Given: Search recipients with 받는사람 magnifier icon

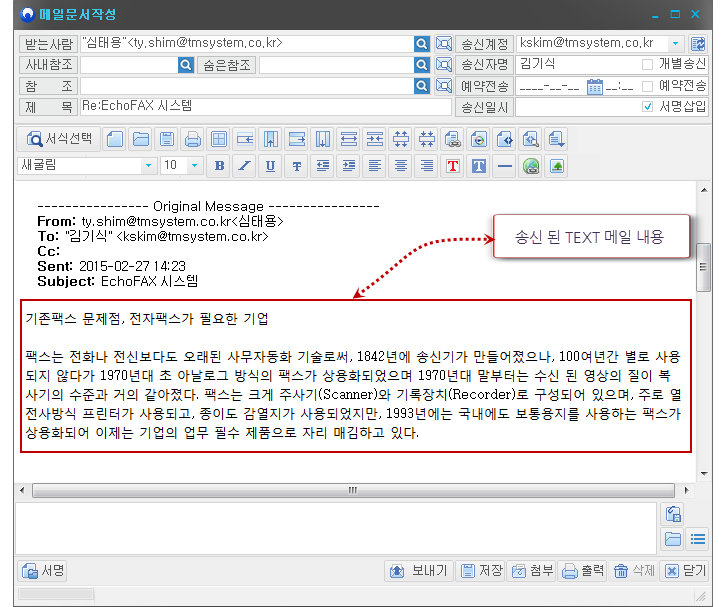Looking at the screenshot, I should (x=421, y=44).
